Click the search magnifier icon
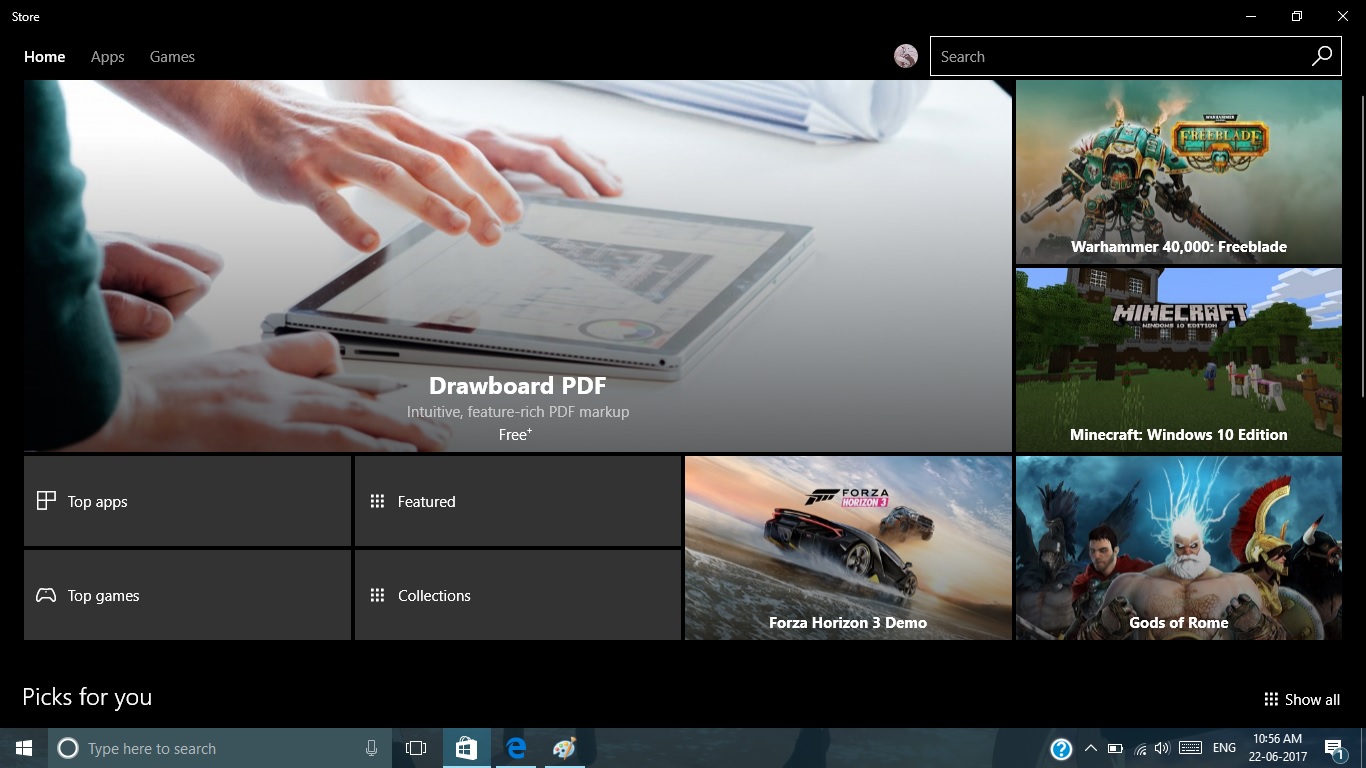1366x768 pixels. pos(1322,56)
